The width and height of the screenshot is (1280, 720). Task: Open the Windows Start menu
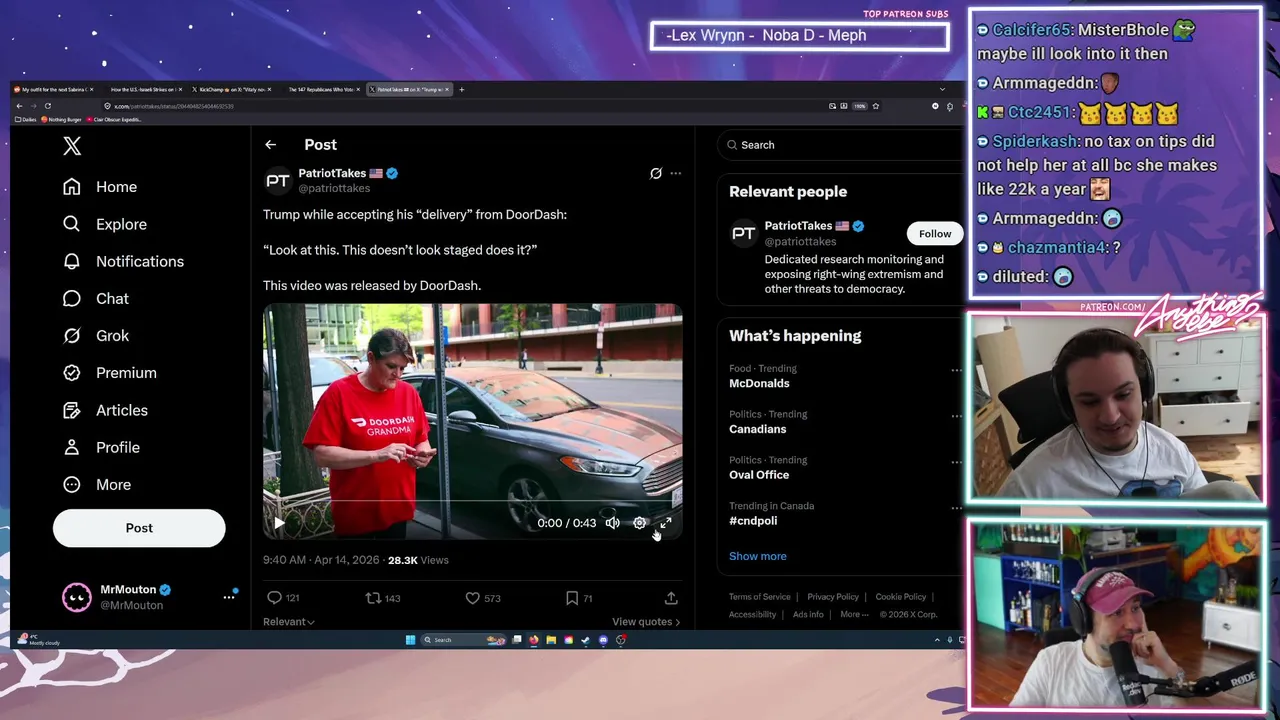[x=410, y=640]
